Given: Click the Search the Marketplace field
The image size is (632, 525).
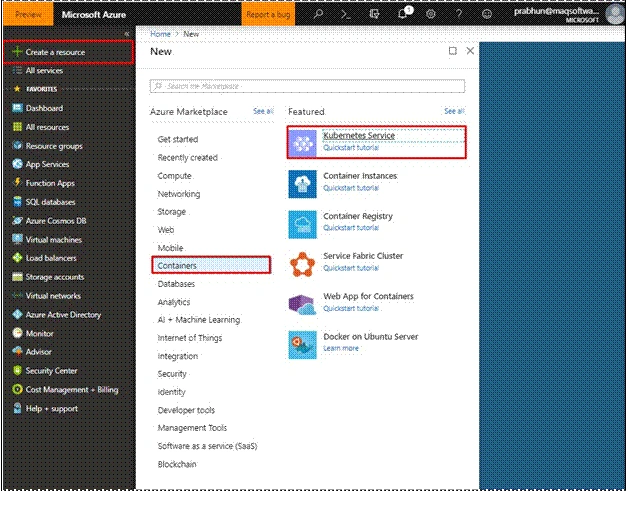Looking at the screenshot, I should [307, 86].
